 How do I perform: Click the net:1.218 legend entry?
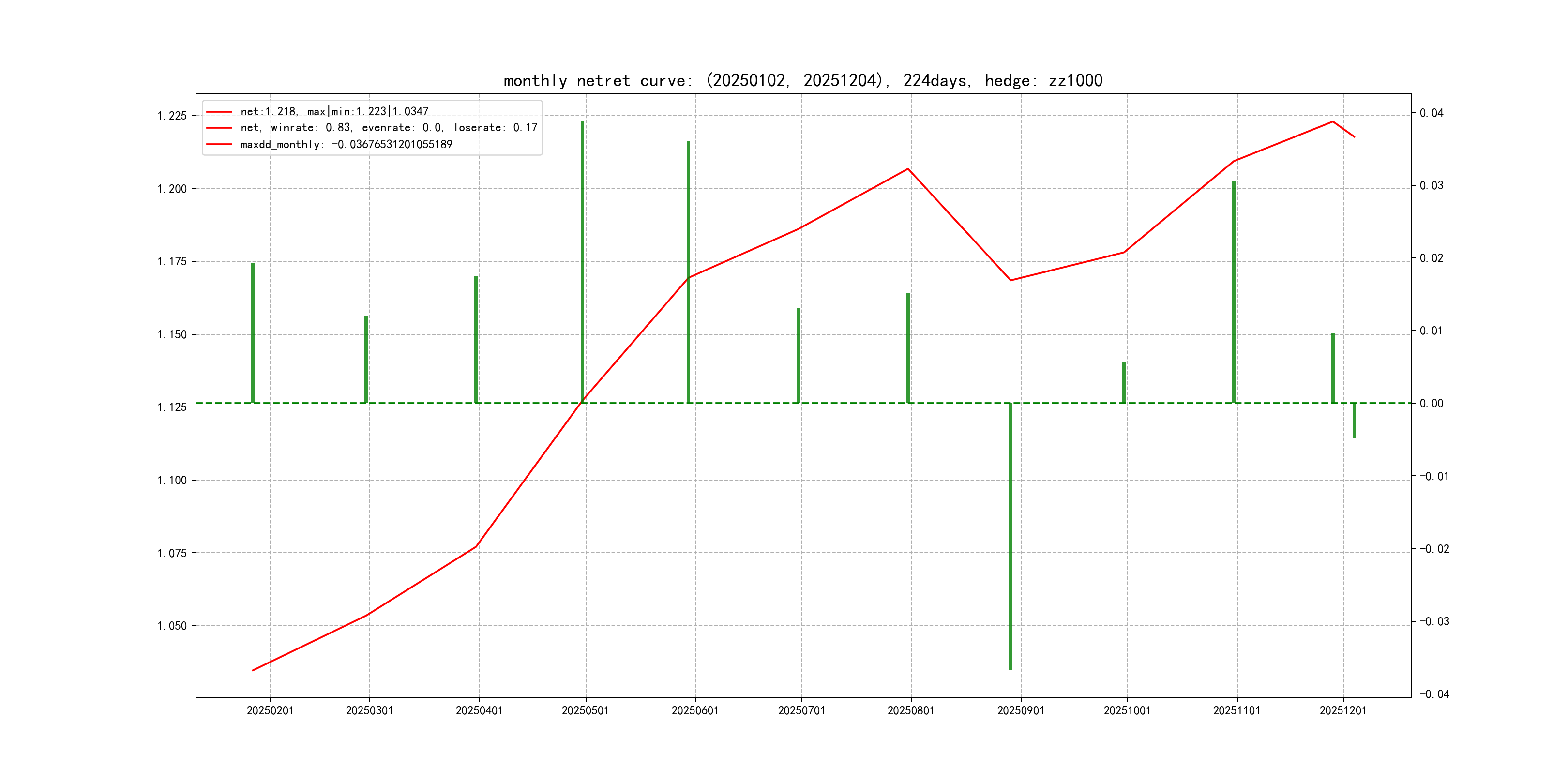(334, 111)
